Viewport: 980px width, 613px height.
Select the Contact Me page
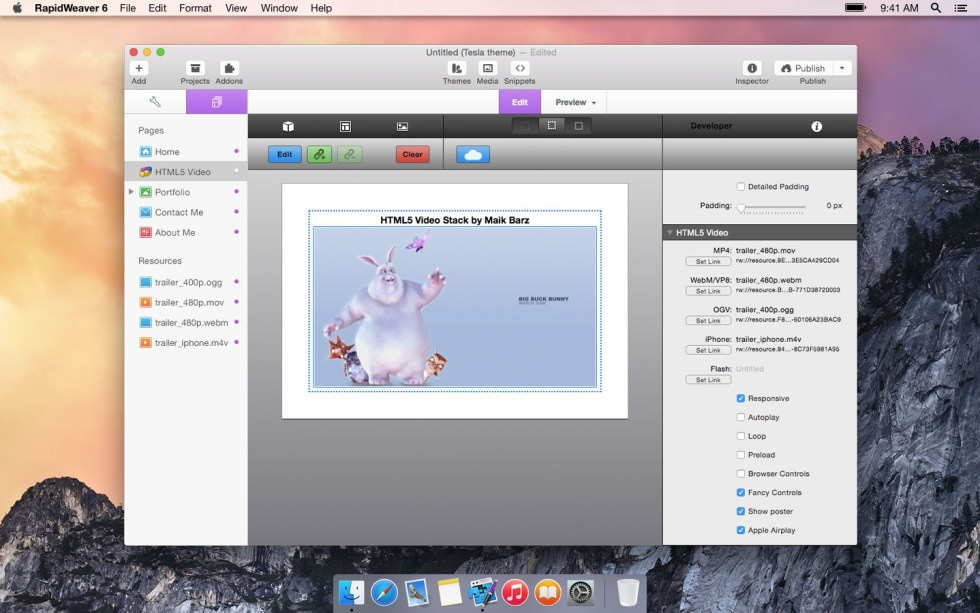(186, 212)
